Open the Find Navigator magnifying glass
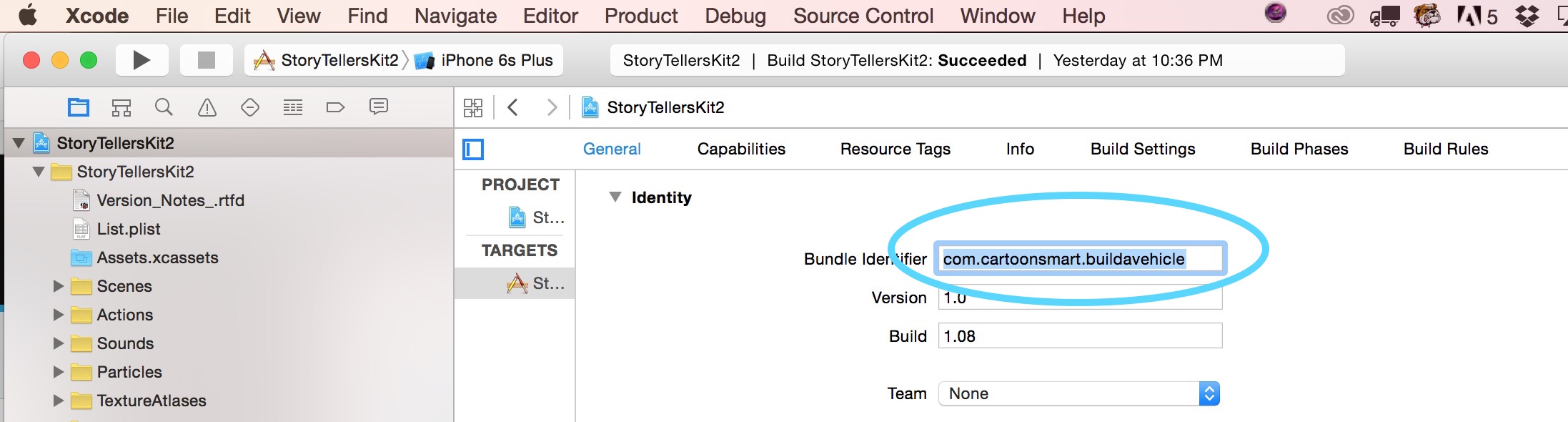 [164, 107]
